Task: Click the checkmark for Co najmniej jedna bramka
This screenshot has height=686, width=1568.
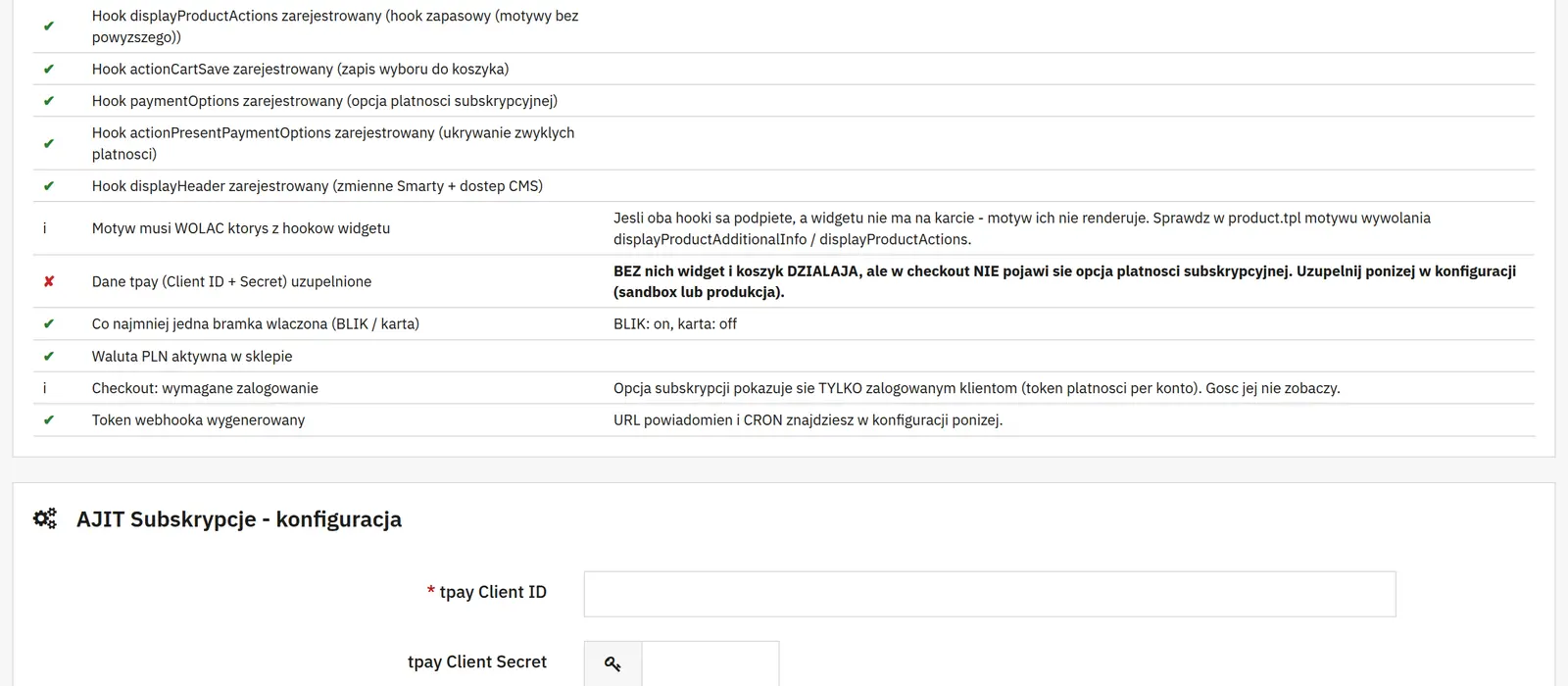Action: pyautogui.click(x=48, y=324)
